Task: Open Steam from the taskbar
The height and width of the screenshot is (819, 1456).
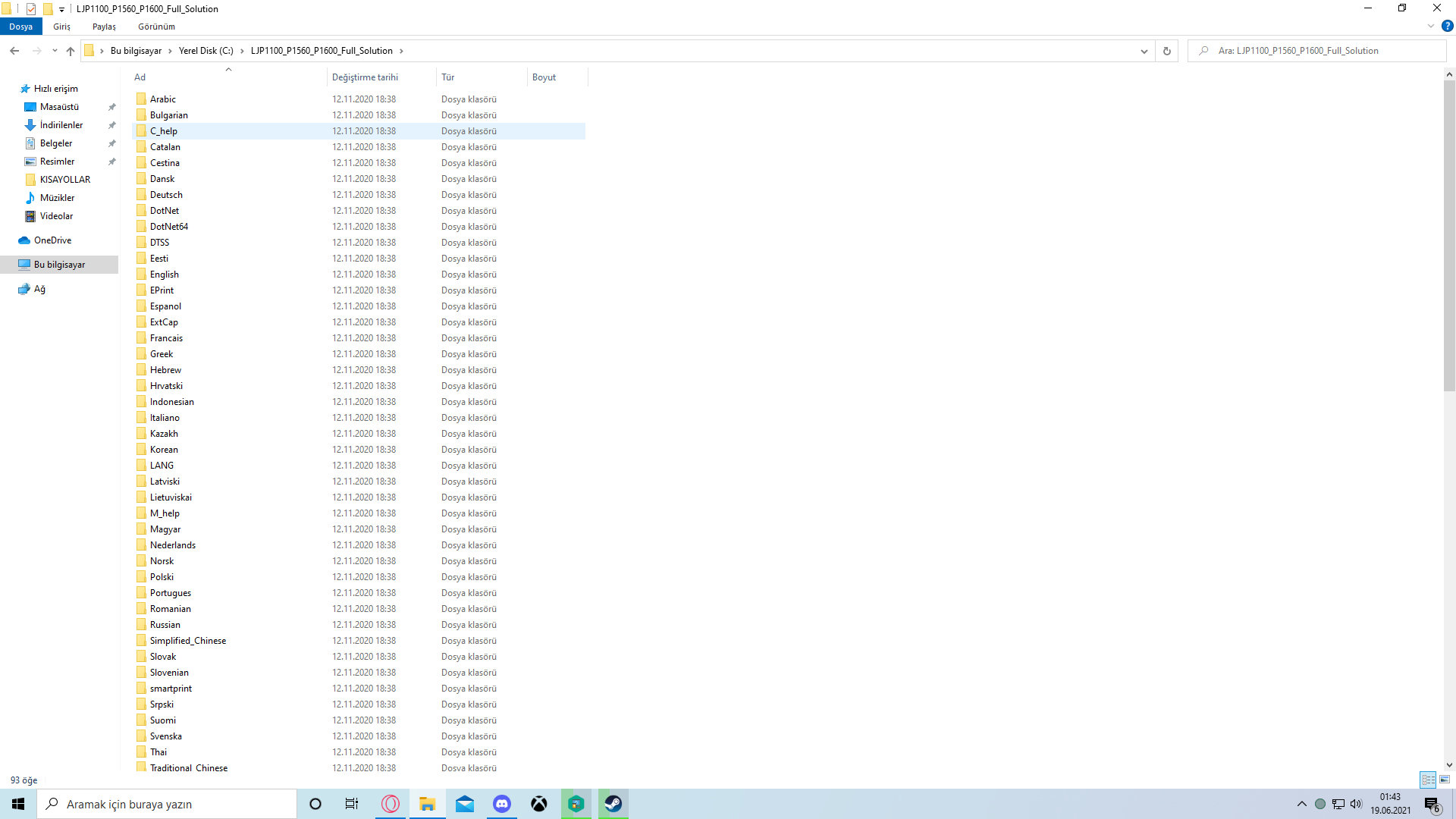Action: click(x=613, y=804)
